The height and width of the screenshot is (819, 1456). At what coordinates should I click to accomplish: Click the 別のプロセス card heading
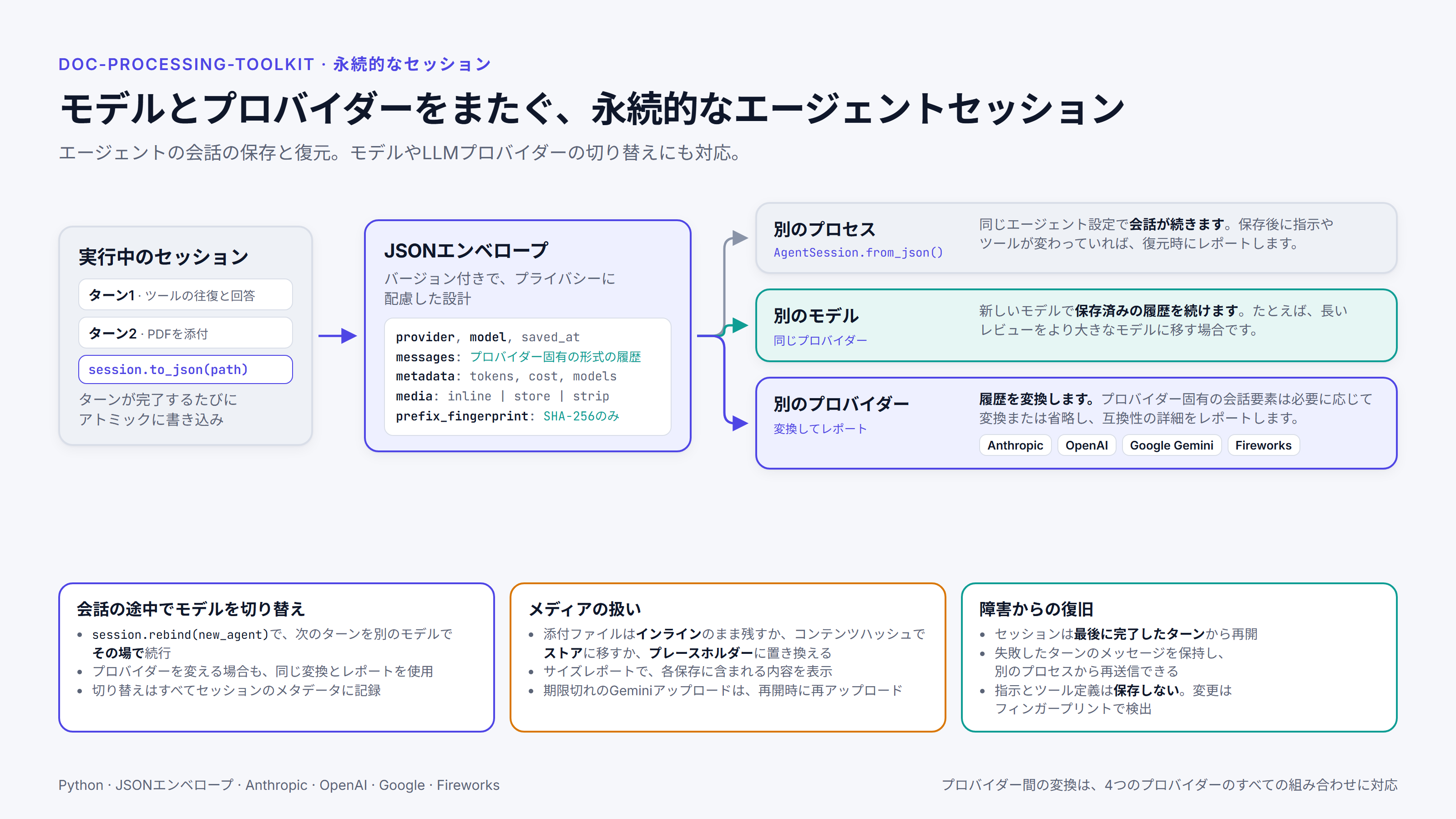tap(824, 229)
